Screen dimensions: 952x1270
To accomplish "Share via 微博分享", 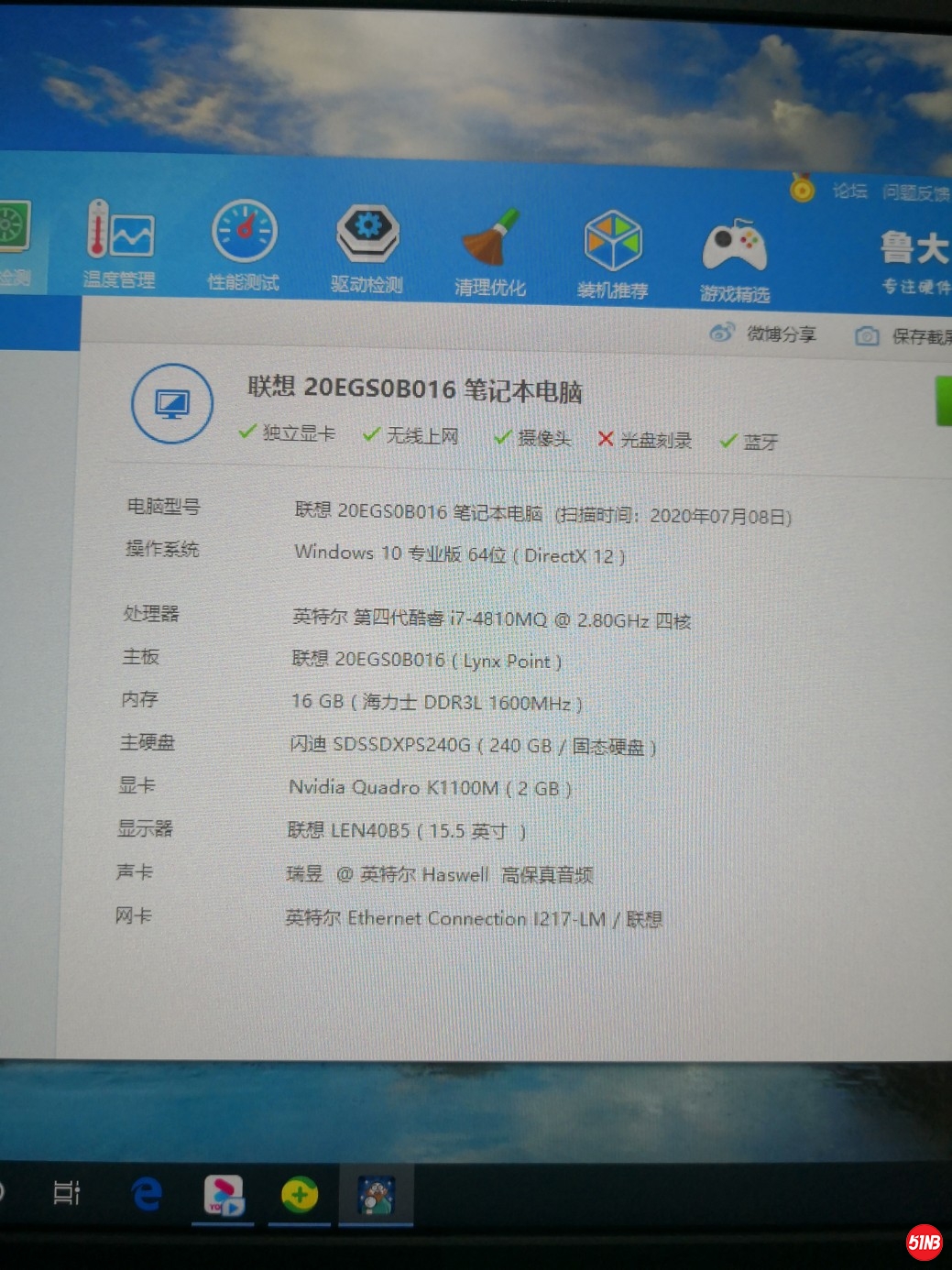I will 763,334.
